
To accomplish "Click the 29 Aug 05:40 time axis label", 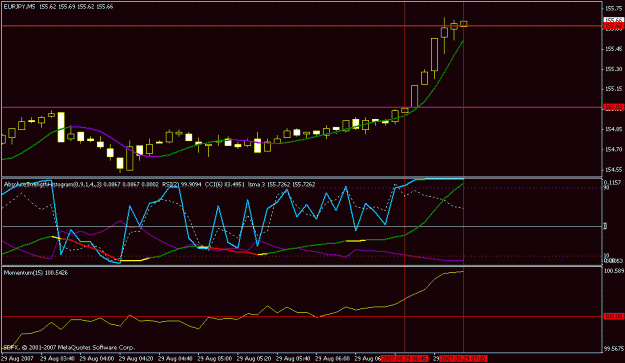I will (x=293, y=359).
